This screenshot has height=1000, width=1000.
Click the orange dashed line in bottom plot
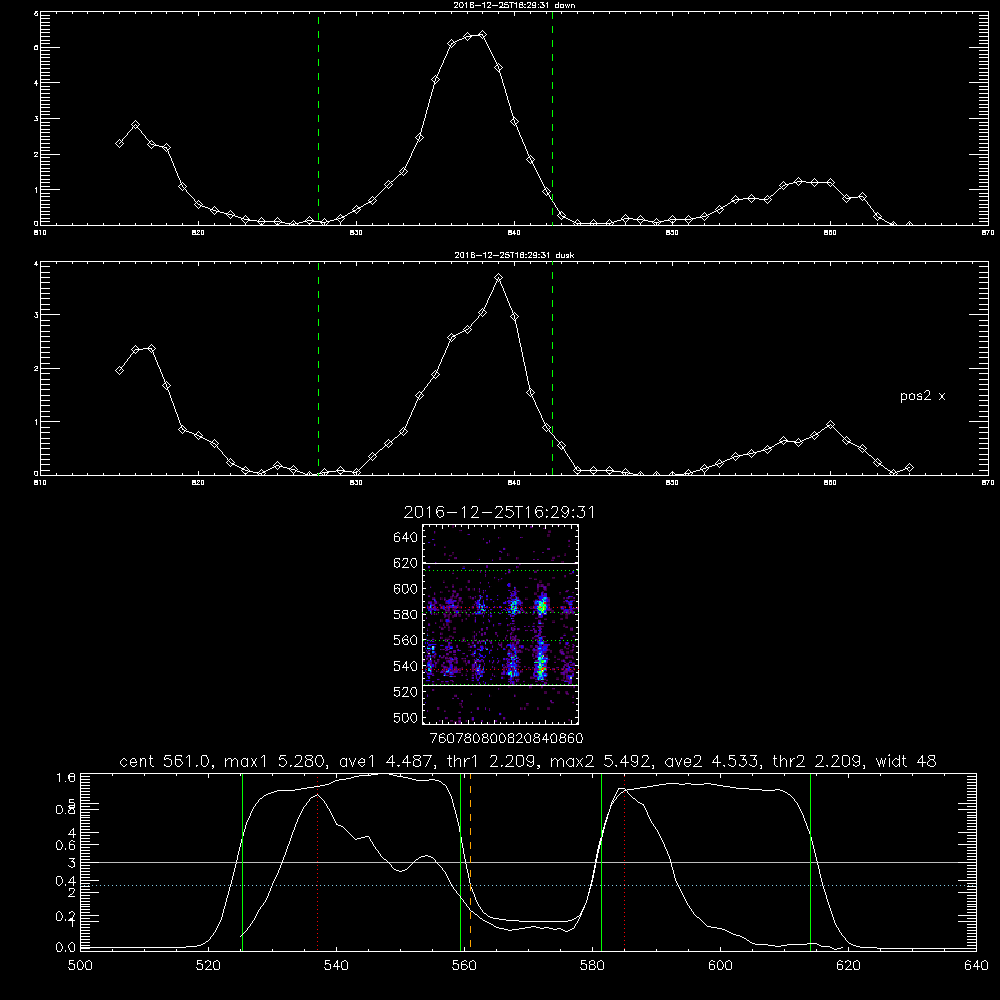coord(471,861)
